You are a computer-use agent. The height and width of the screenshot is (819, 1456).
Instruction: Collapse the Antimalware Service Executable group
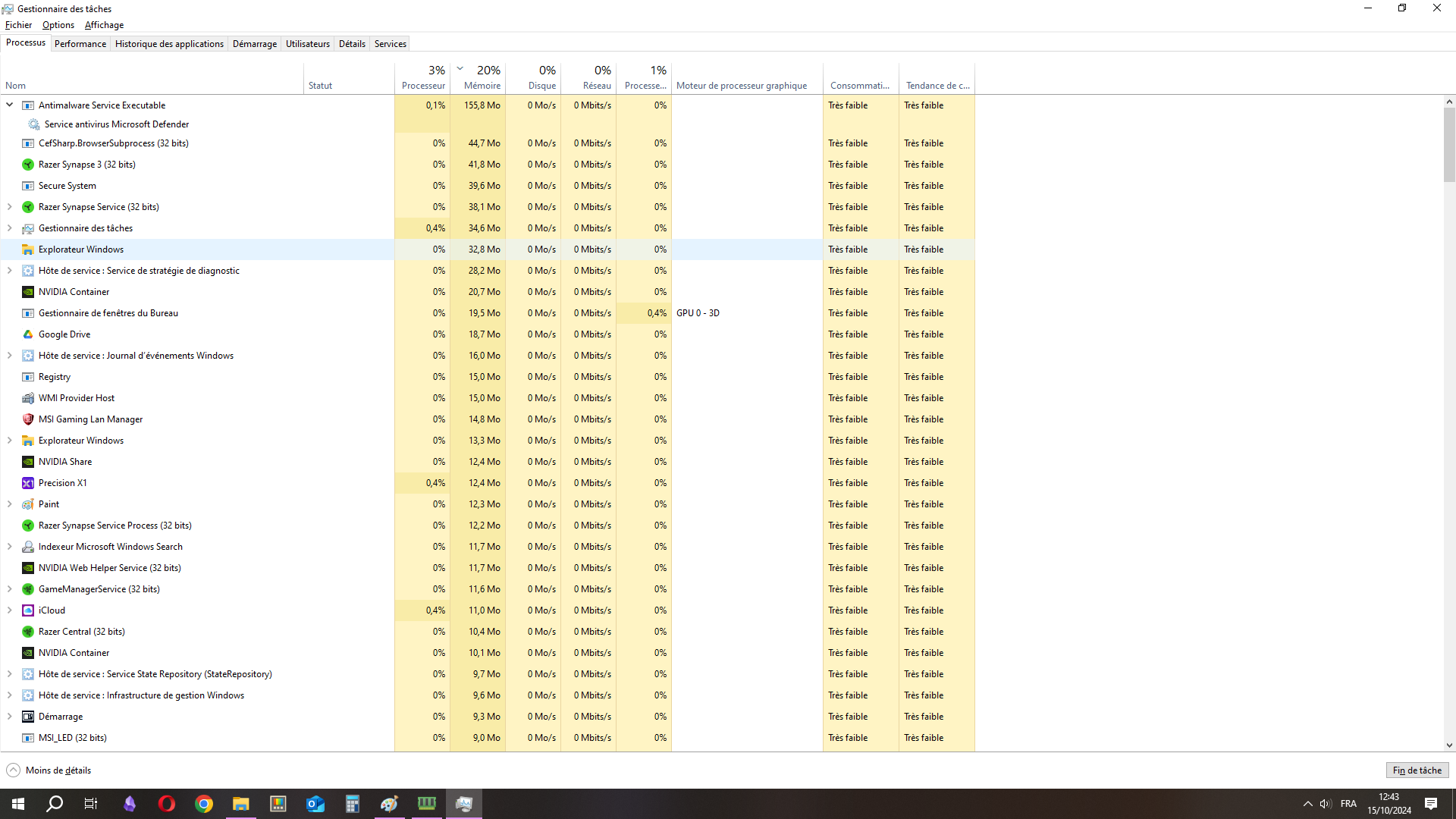(x=10, y=105)
